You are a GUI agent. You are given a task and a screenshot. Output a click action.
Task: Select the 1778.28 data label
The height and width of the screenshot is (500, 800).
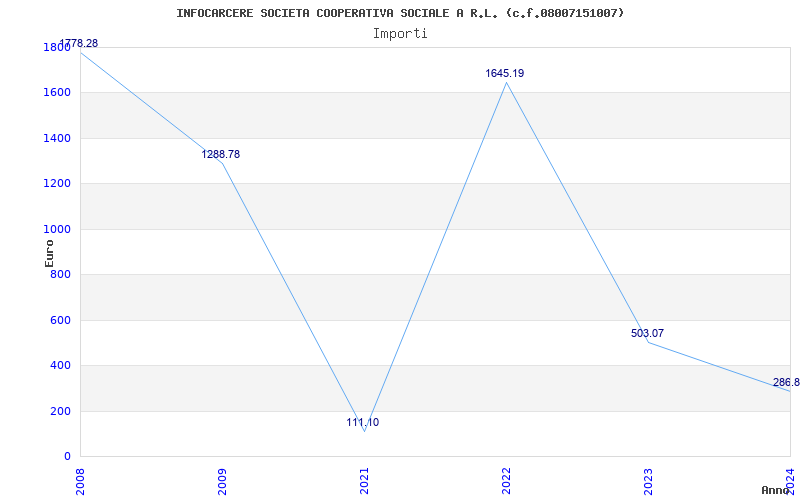79,43
